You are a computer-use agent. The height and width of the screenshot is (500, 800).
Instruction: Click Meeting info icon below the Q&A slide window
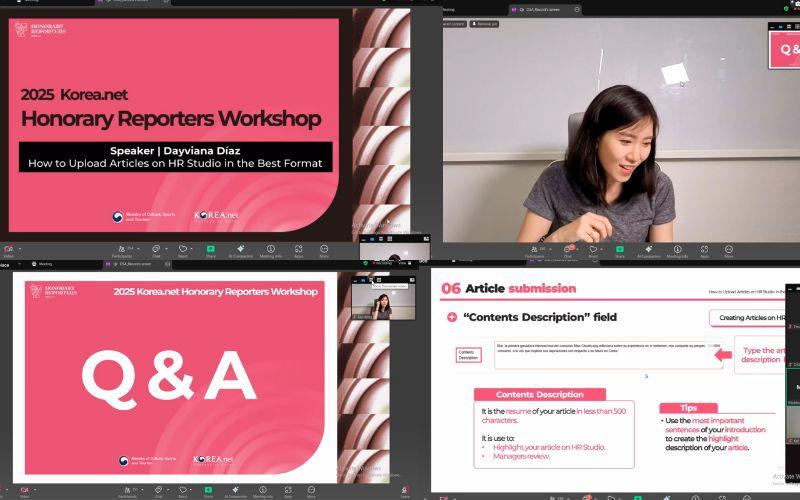tap(262, 490)
